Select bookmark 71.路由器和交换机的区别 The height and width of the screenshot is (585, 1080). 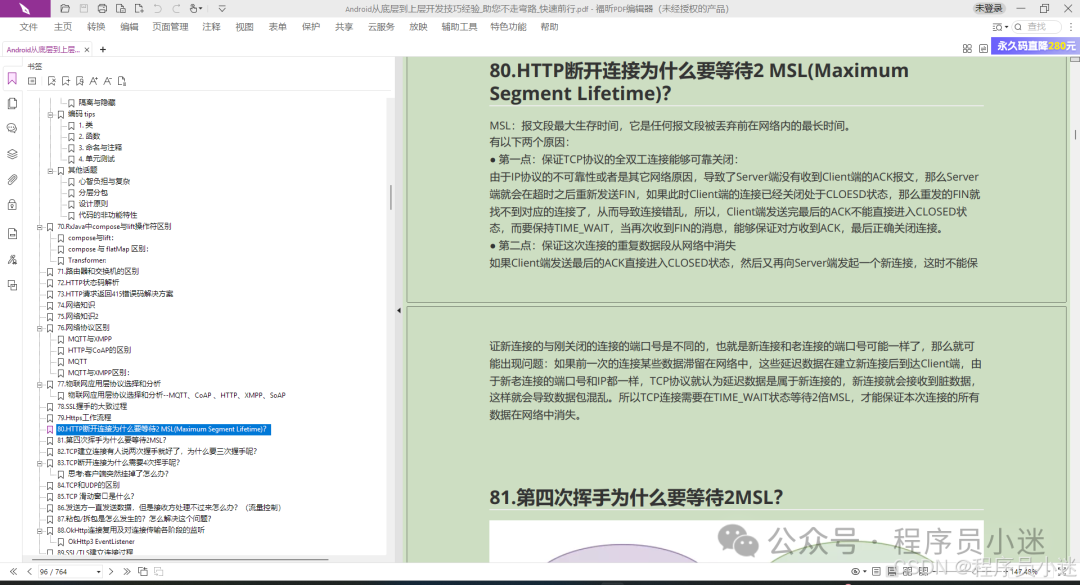[98, 271]
